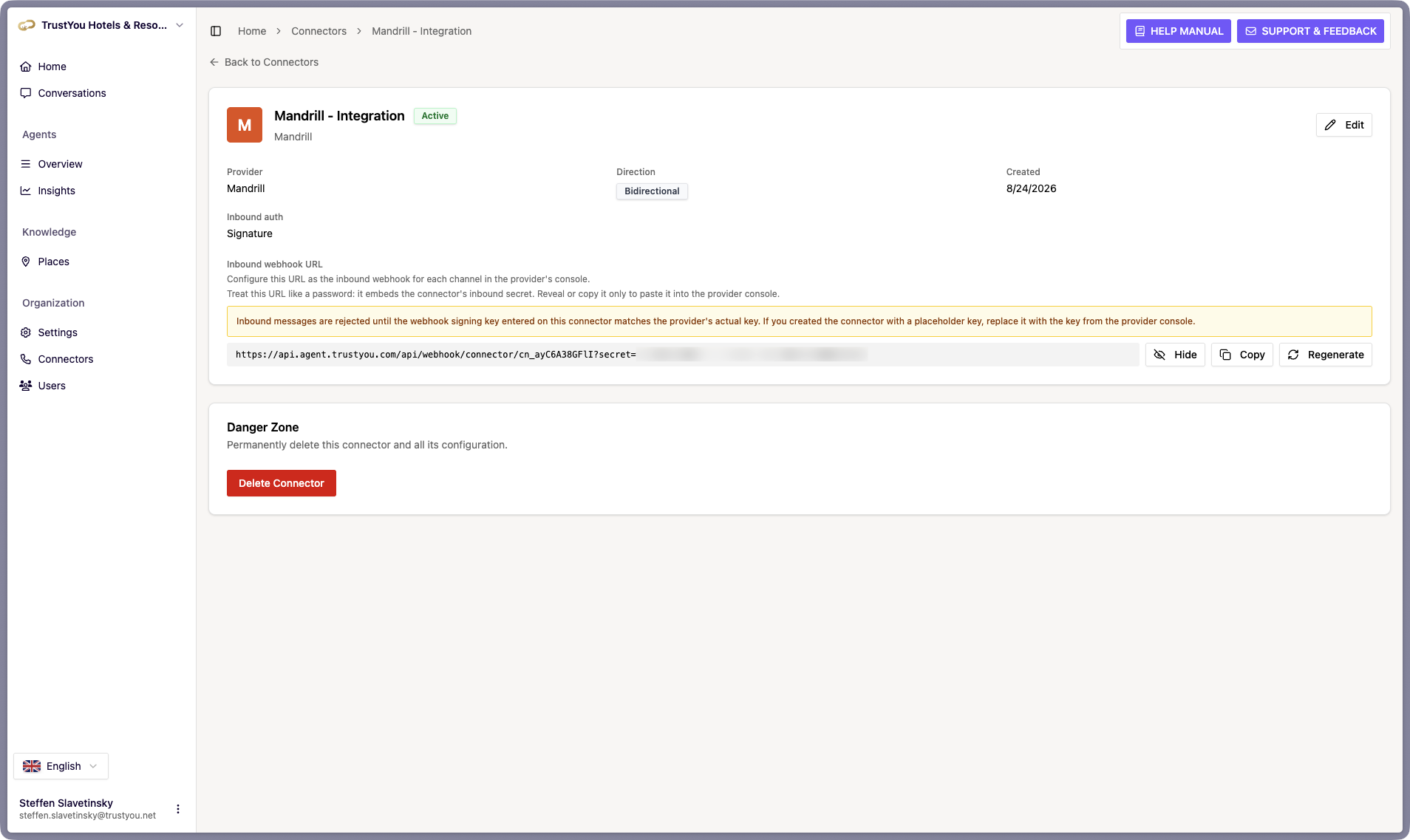Edit the Mandrill connector
The width and height of the screenshot is (1410, 840).
(x=1343, y=125)
